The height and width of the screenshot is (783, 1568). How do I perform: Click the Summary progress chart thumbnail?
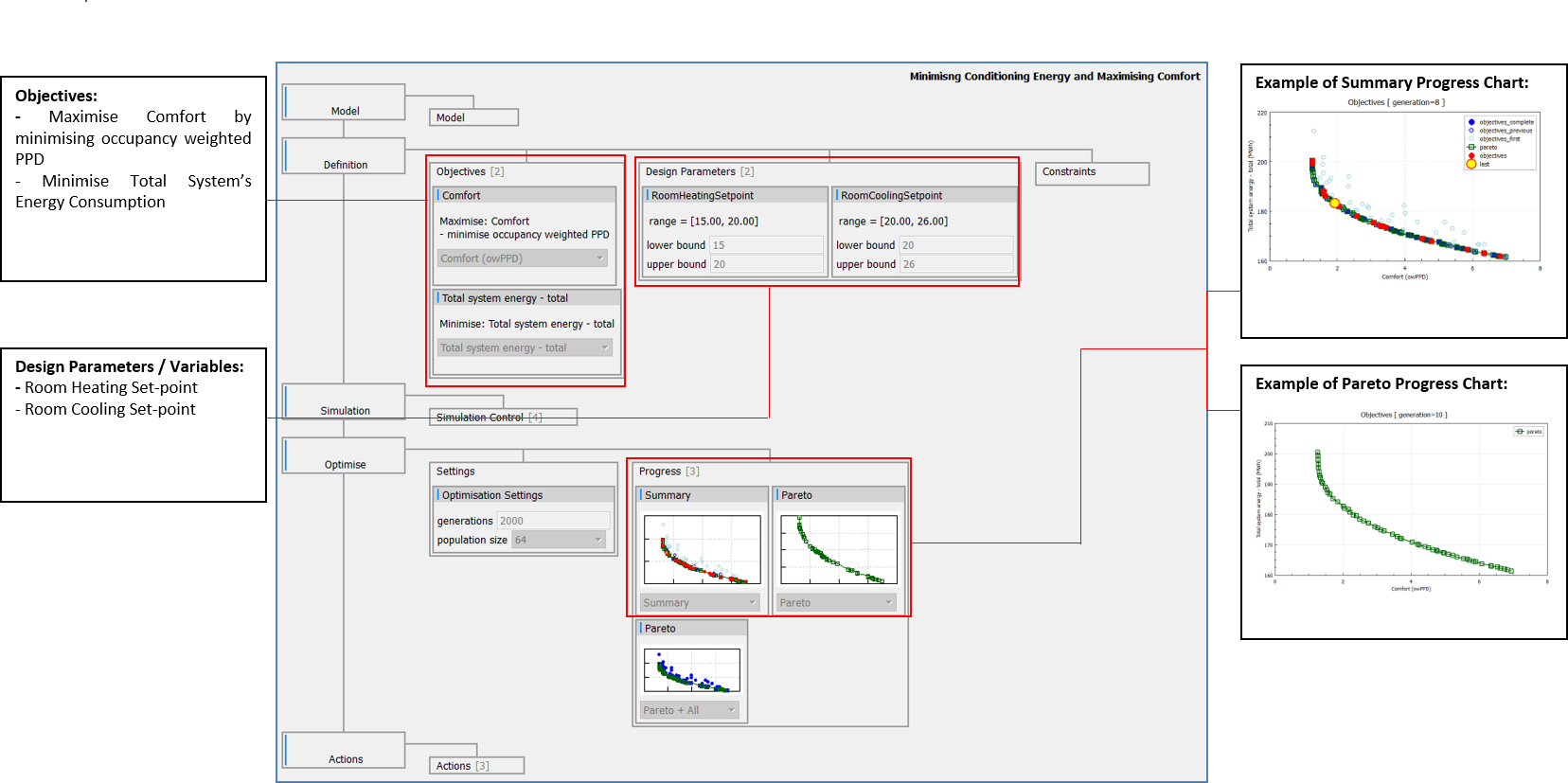(702, 549)
